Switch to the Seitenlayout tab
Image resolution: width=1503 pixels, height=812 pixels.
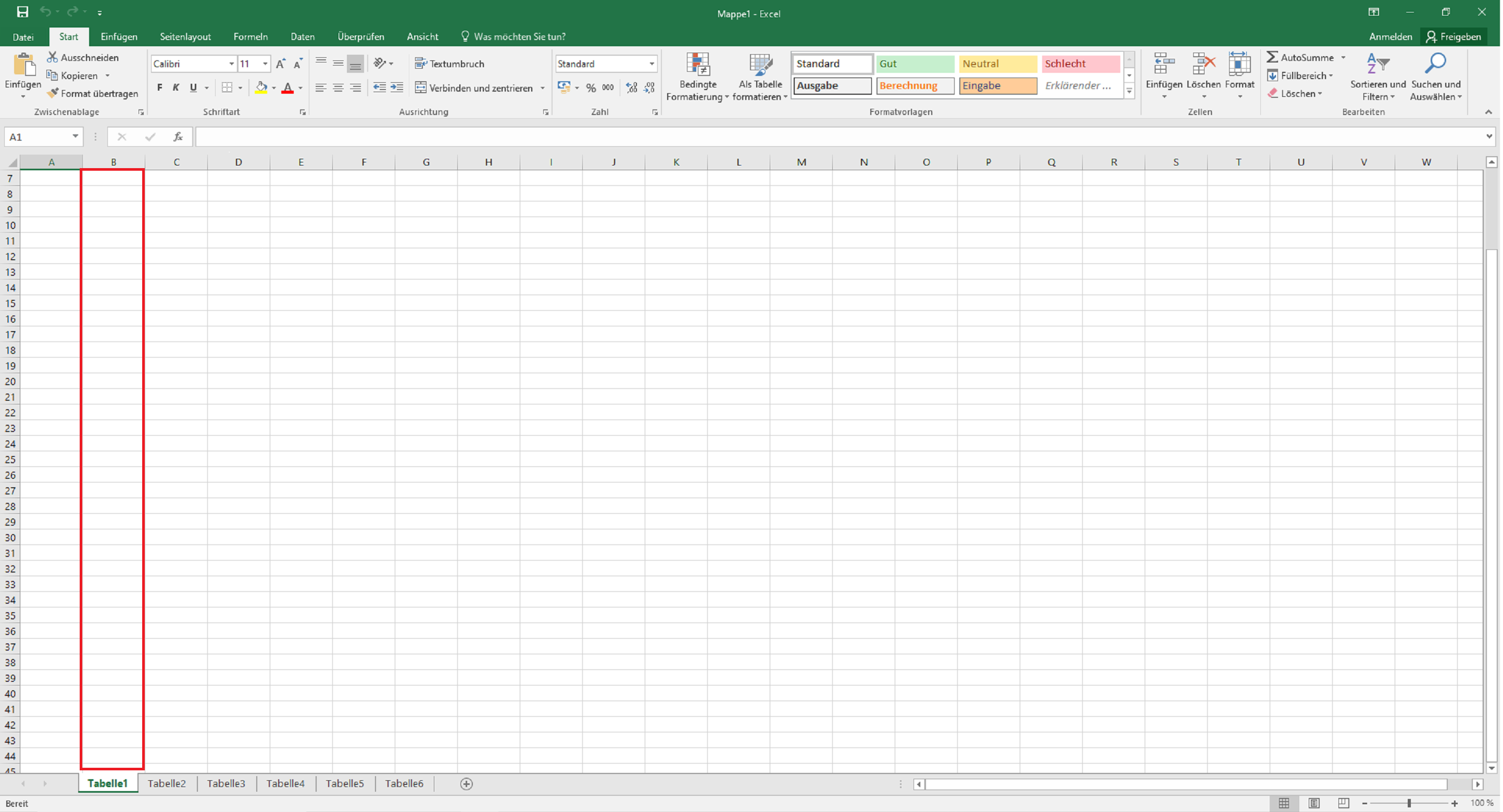click(x=185, y=36)
